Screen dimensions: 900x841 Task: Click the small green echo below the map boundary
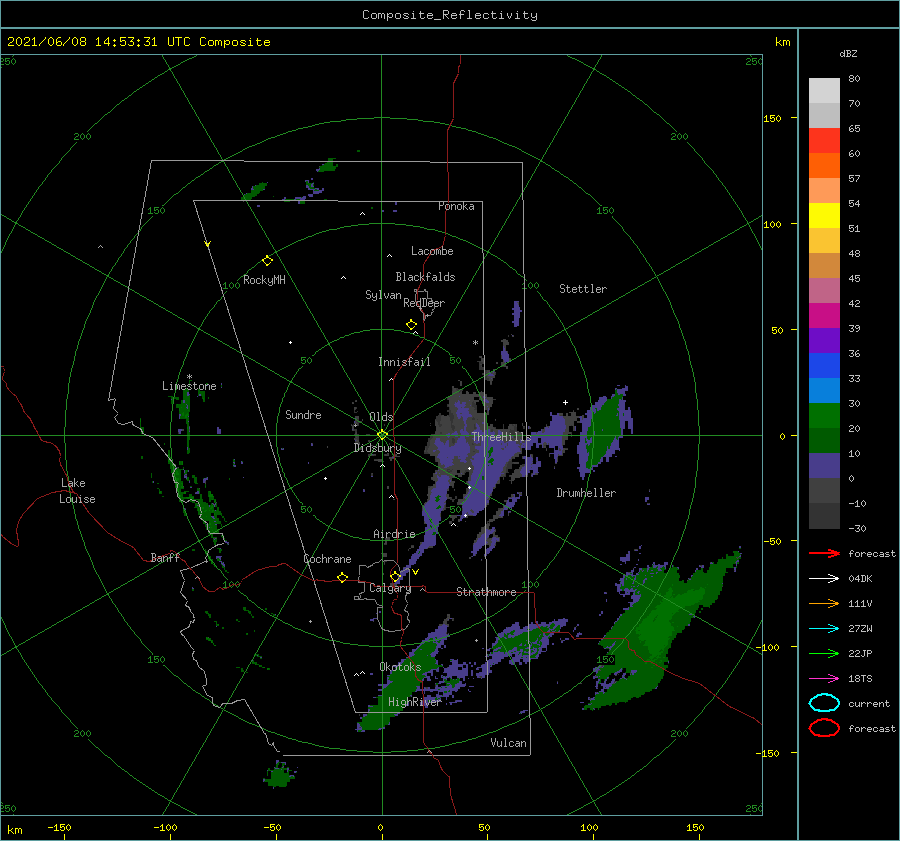coord(280,775)
